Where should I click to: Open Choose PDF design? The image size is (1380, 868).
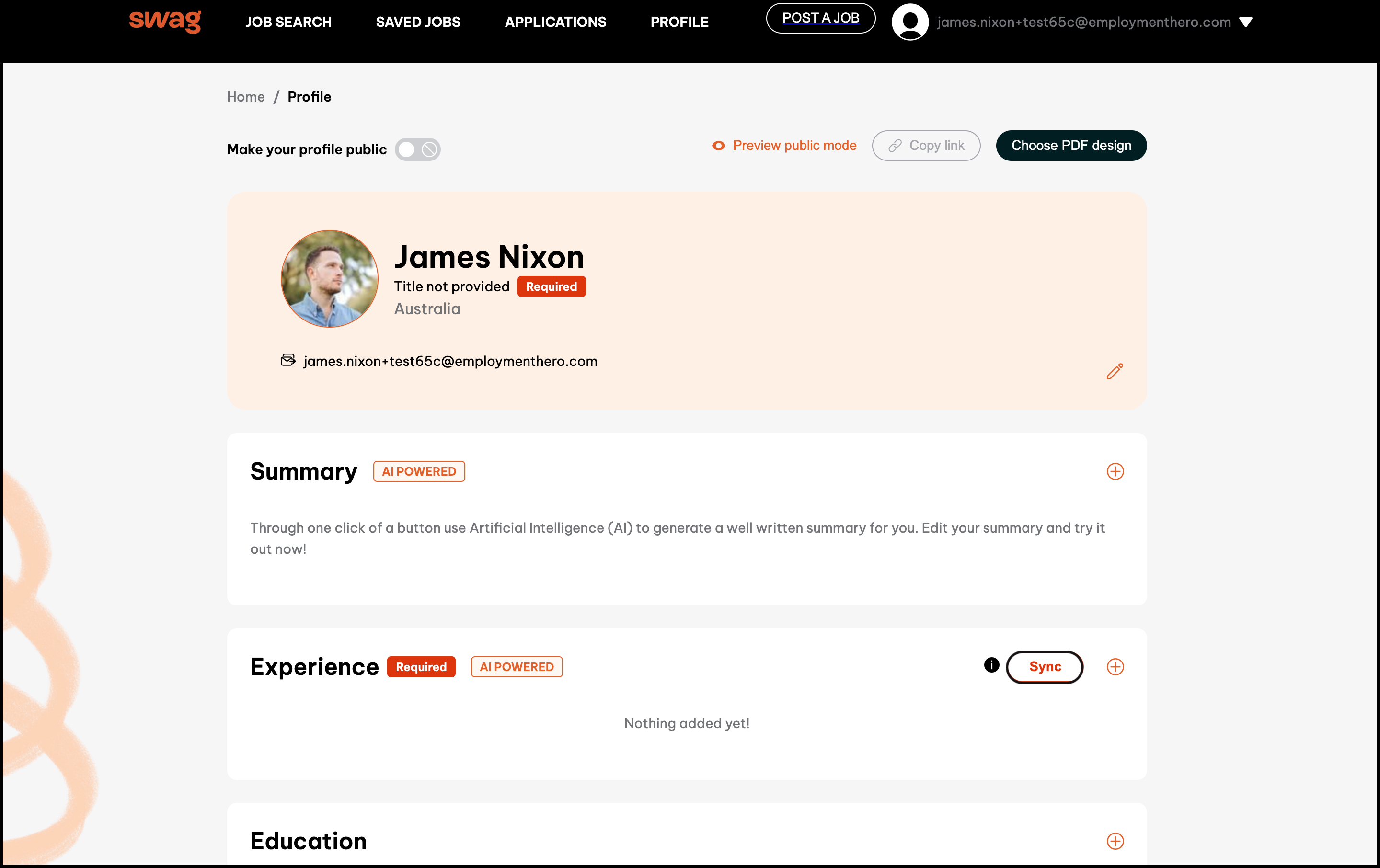click(x=1071, y=146)
